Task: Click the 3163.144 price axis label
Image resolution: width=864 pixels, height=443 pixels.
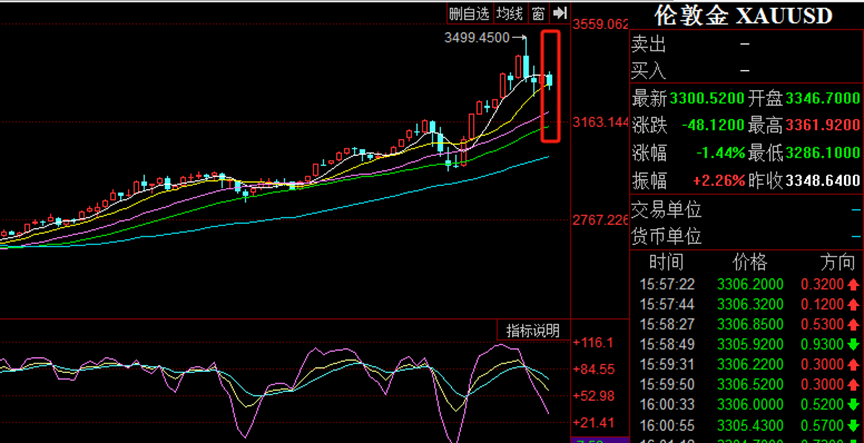Action: coord(601,122)
